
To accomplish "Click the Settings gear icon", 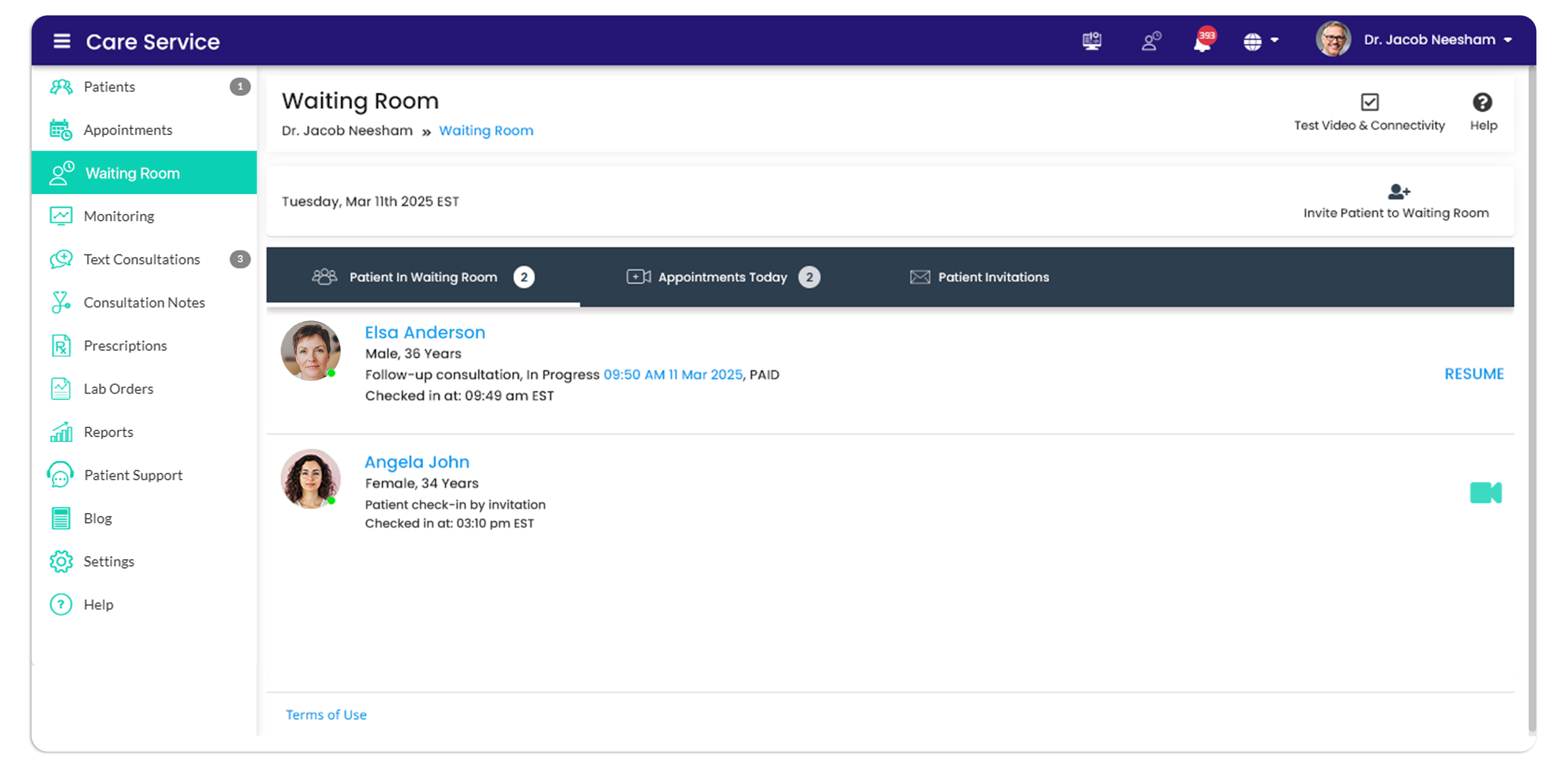I will pos(61,562).
